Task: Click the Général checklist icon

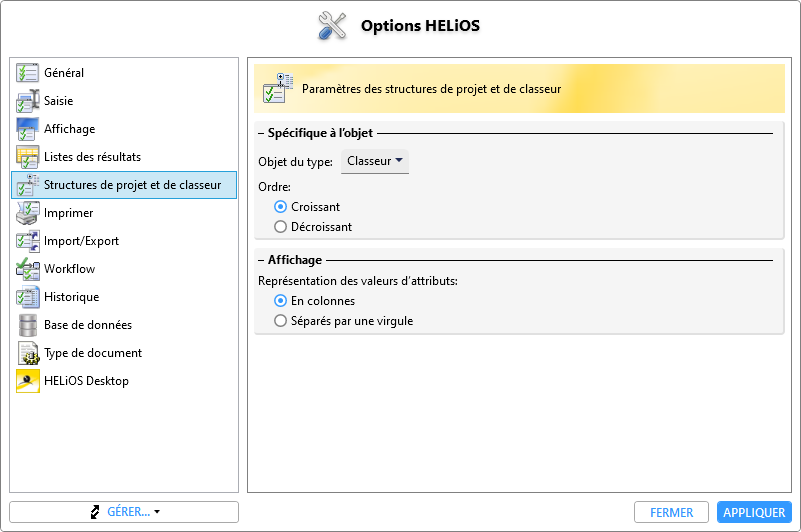Action: 27,73
